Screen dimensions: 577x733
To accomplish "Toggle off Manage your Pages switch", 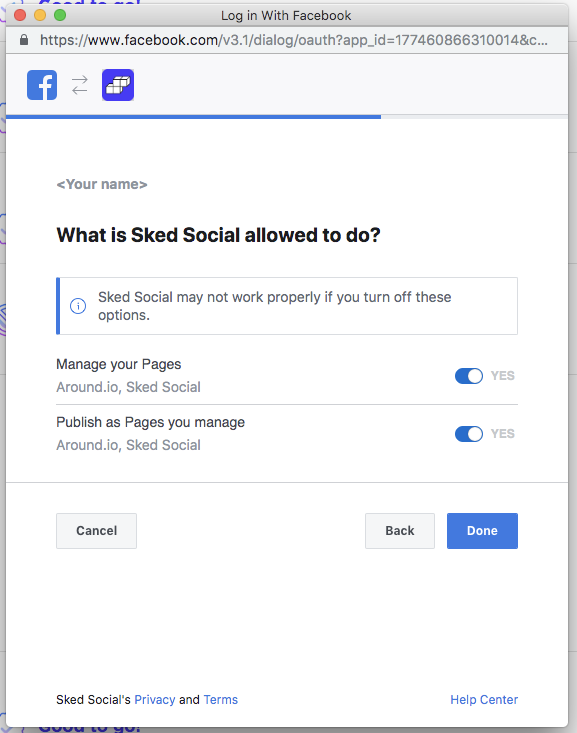I will tap(469, 376).
